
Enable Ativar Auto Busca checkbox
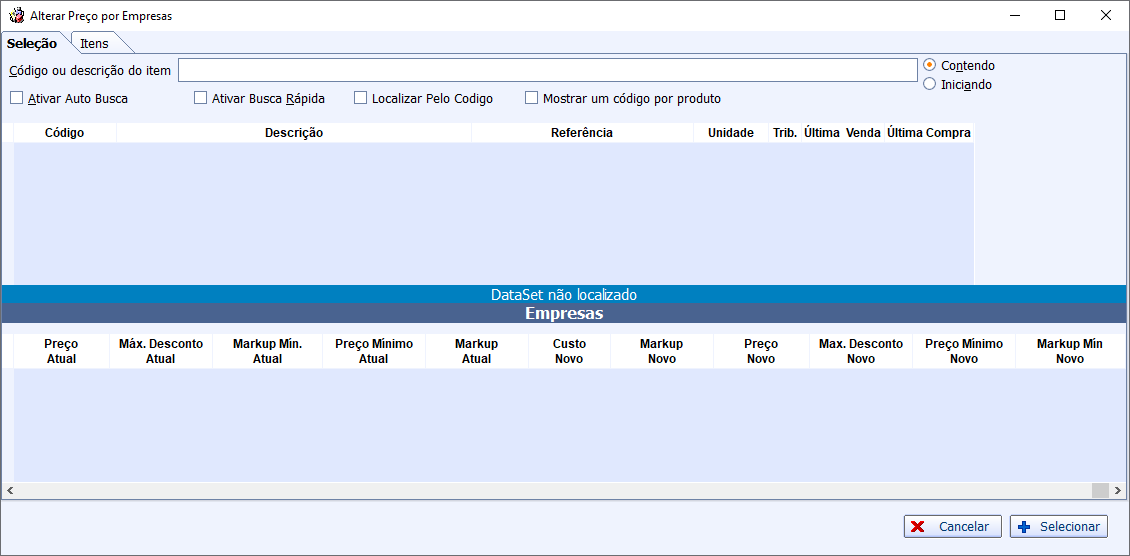[x=17, y=98]
